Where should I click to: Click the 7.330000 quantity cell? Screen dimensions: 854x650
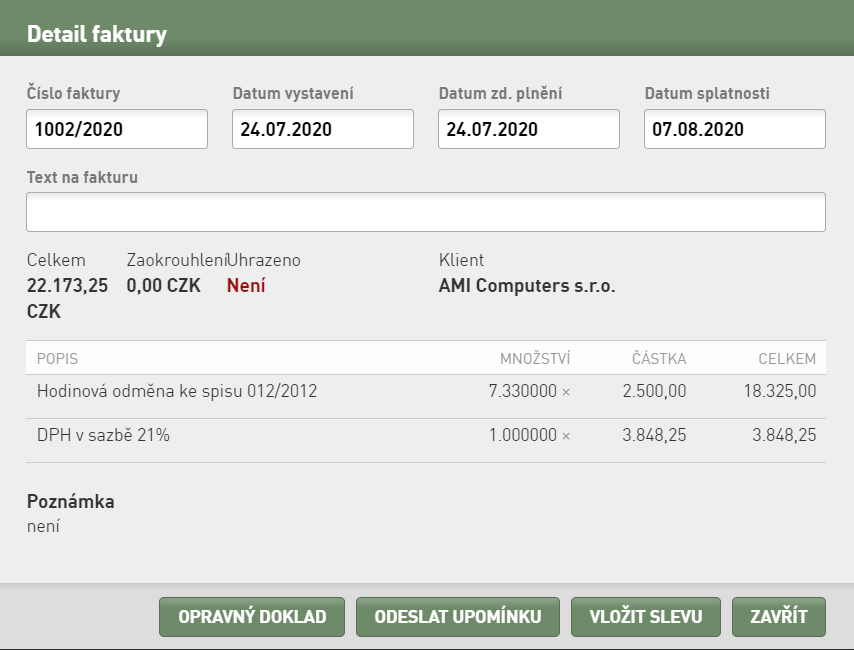[523, 391]
